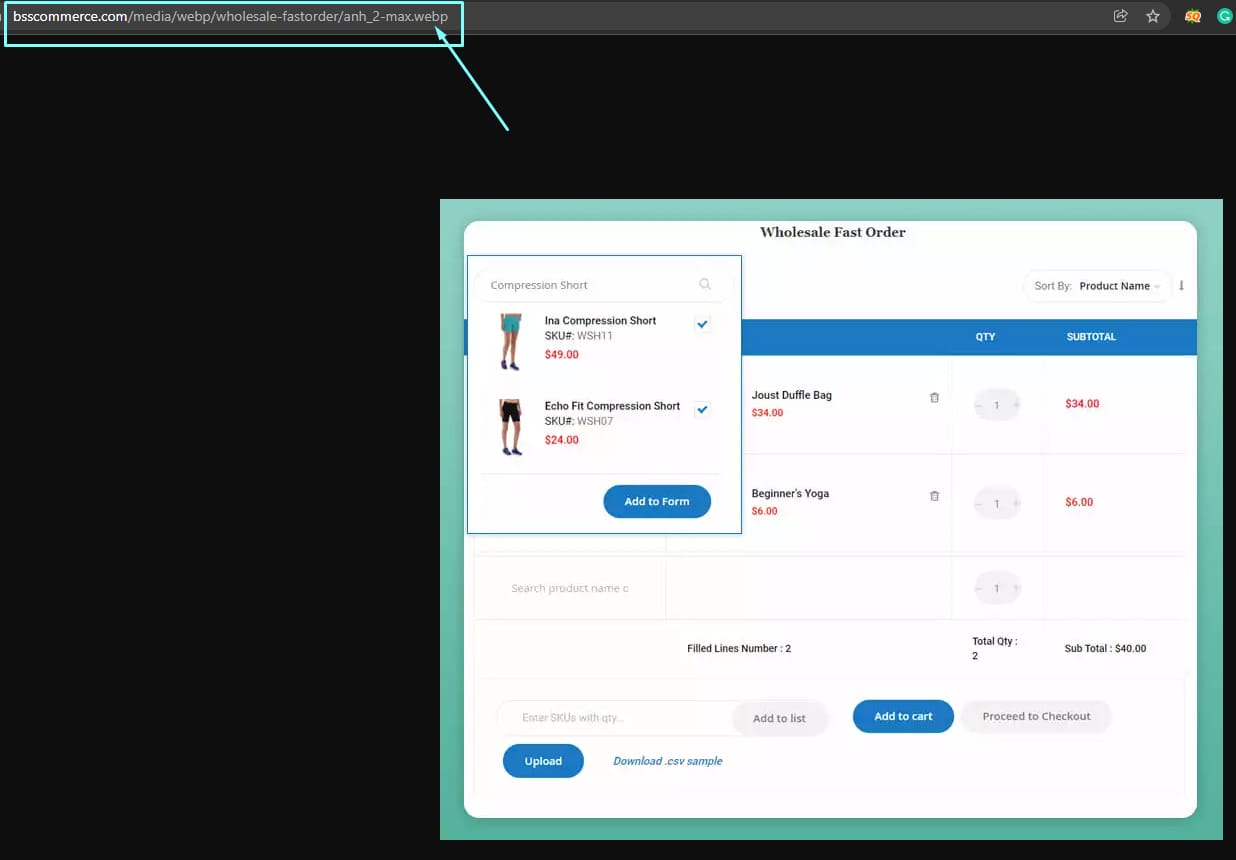The image size is (1236, 860).
Task: Click the SQ browser extension icon
Action: pos(1192,16)
